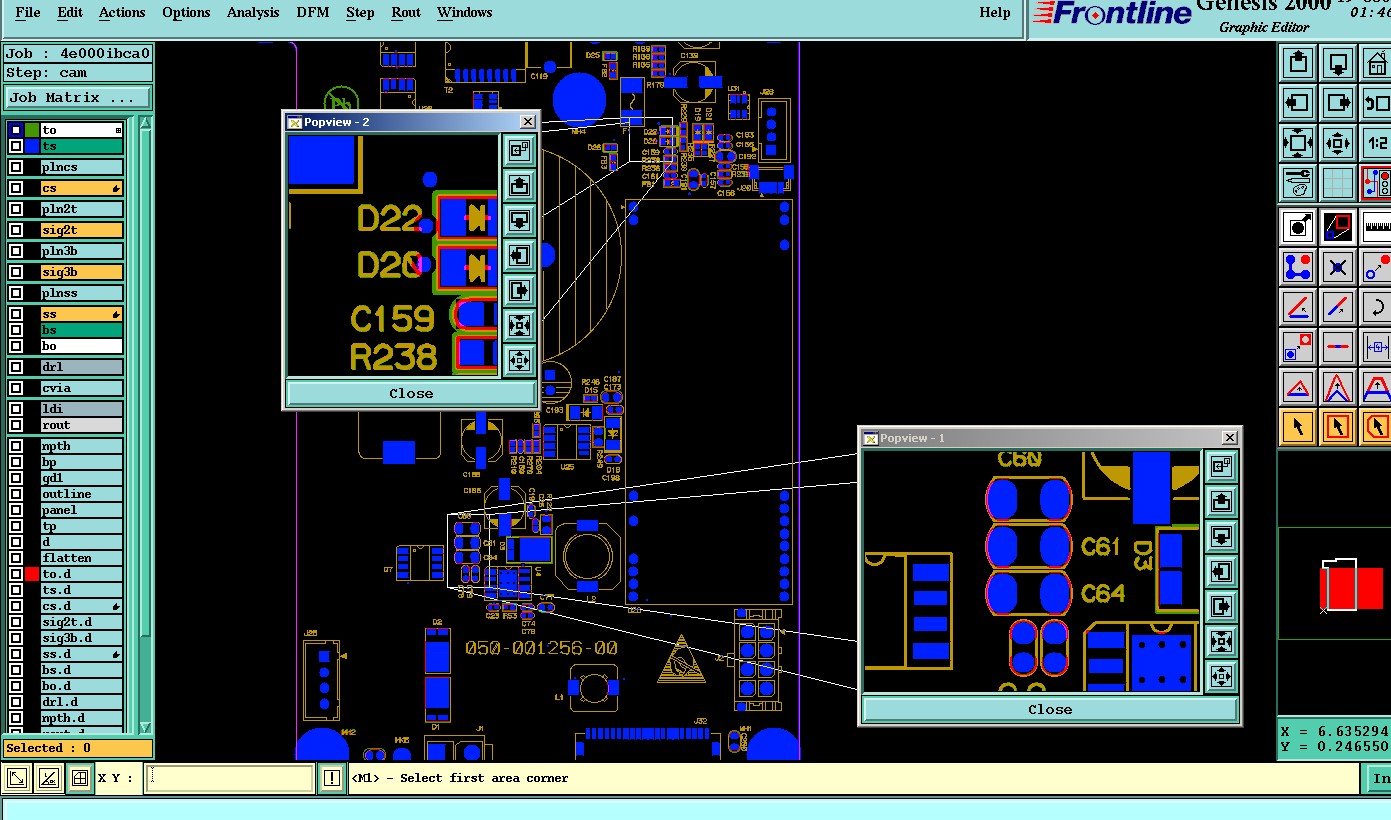This screenshot has width=1391, height=820.
Task: Click the 1:2 zoom scale icon
Action: click(1377, 143)
